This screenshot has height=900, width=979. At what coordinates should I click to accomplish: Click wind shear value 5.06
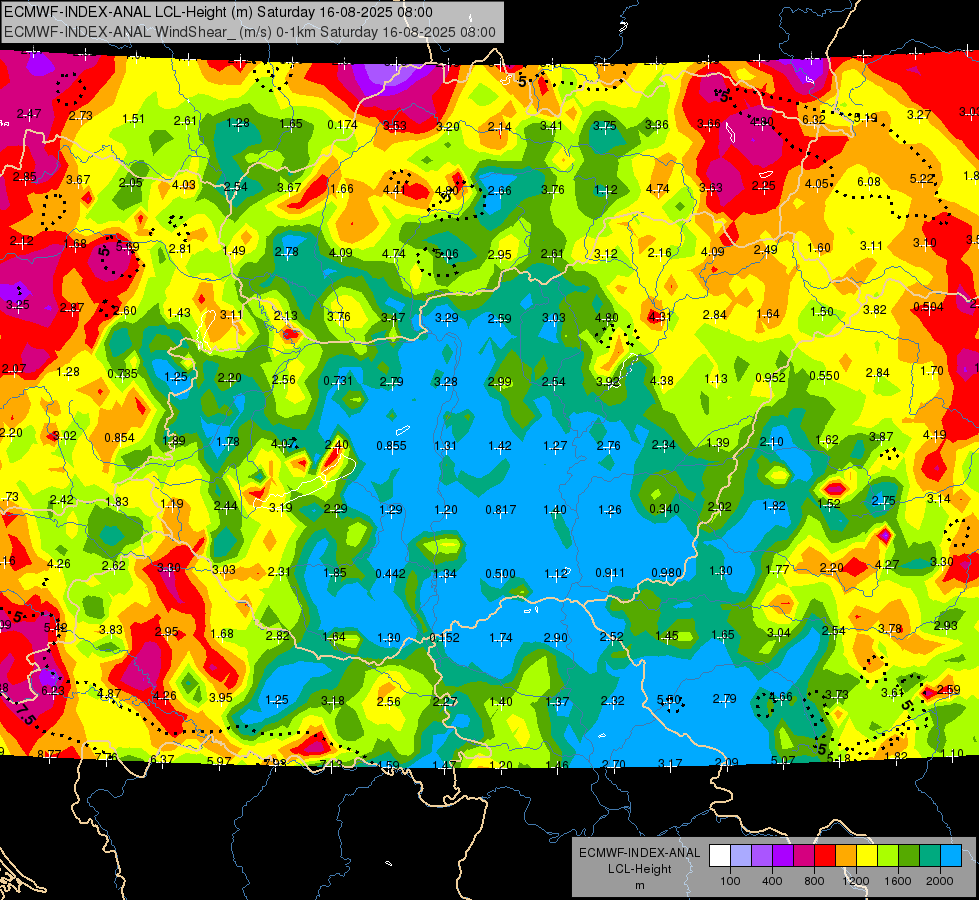(x=446, y=254)
